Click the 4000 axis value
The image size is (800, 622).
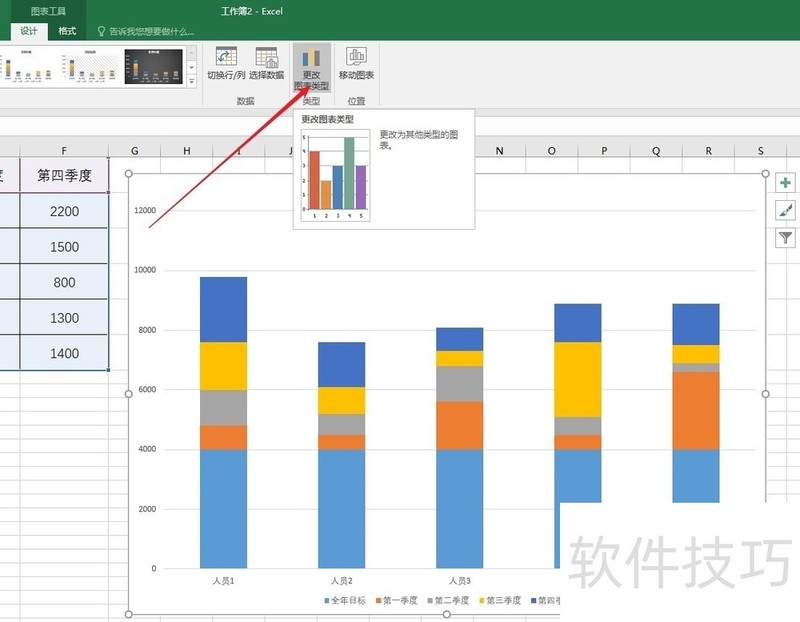[x=147, y=449]
